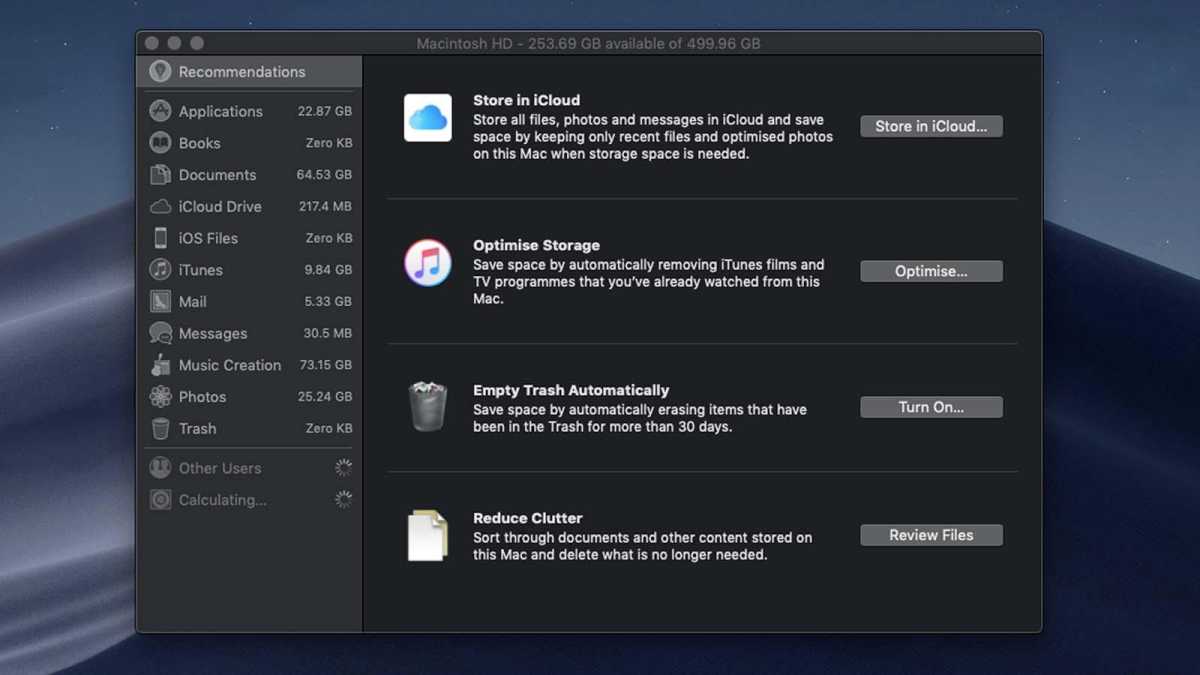
Task: Click the Macintosh HD window title
Action: pos(589,44)
